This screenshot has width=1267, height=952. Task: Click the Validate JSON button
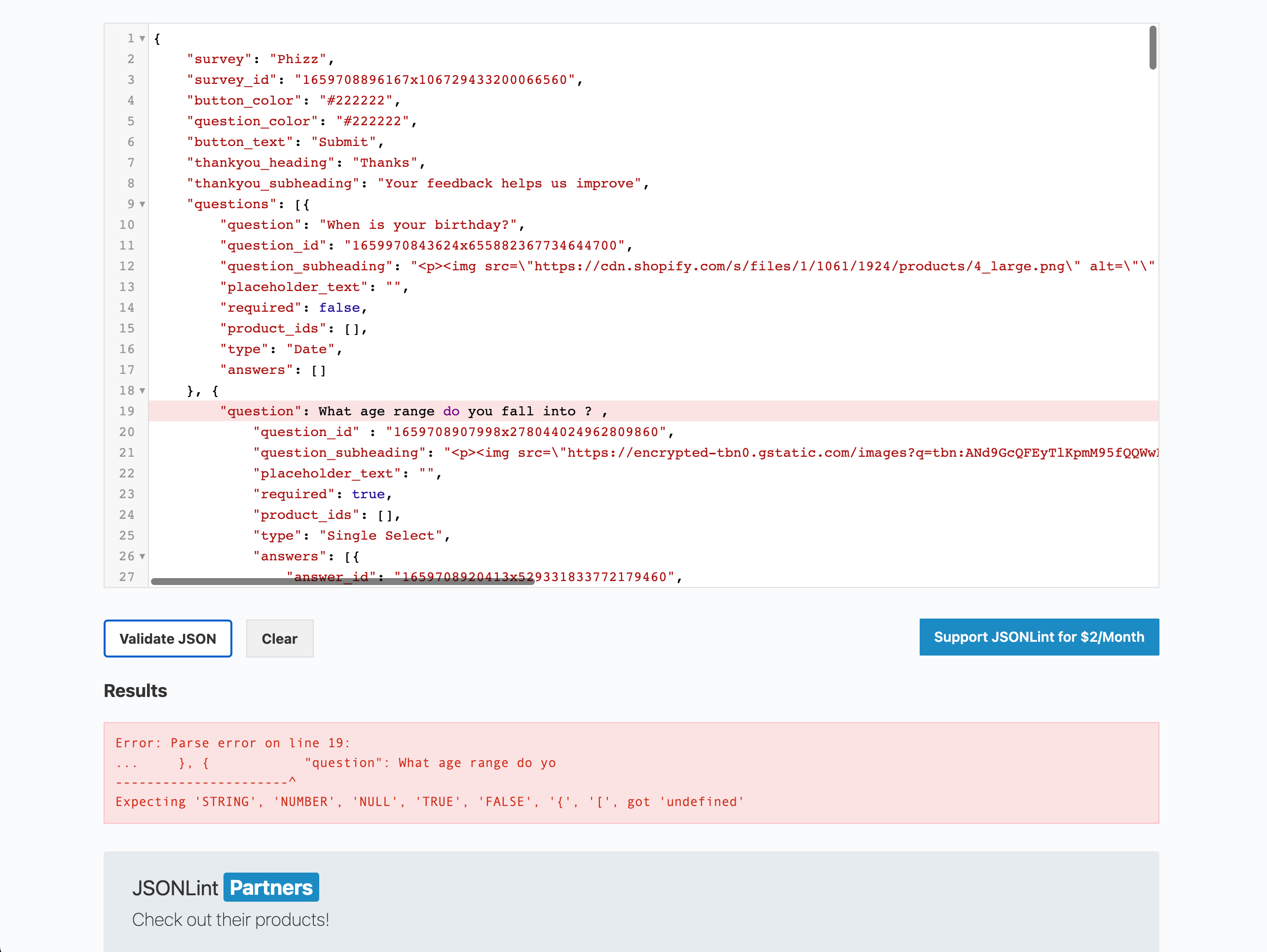[168, 638]
